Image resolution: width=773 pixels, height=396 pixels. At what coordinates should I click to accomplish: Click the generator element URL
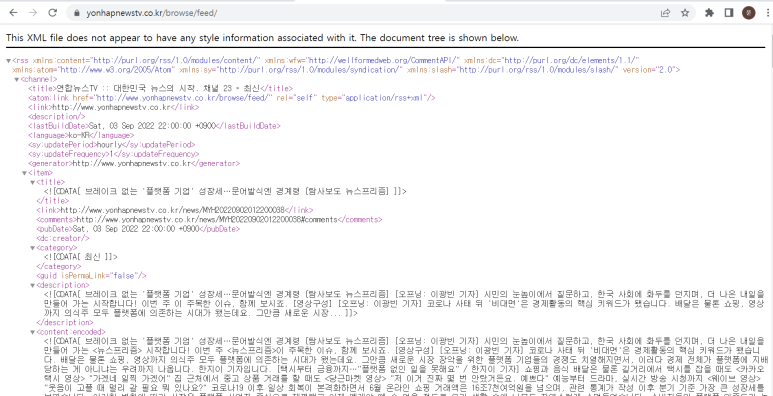click(132, 163)
